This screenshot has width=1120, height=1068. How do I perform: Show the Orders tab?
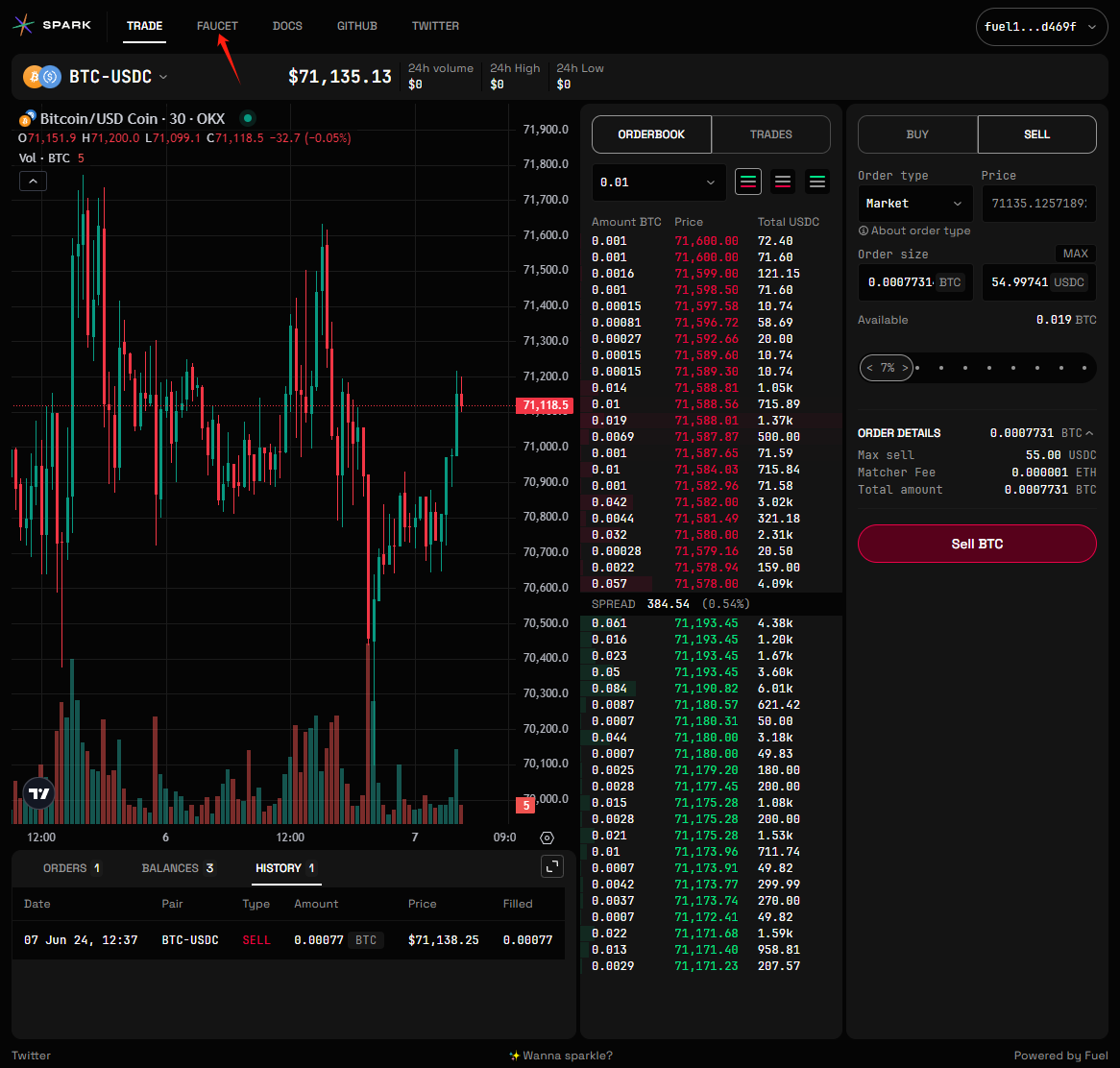tap(72, 868)
